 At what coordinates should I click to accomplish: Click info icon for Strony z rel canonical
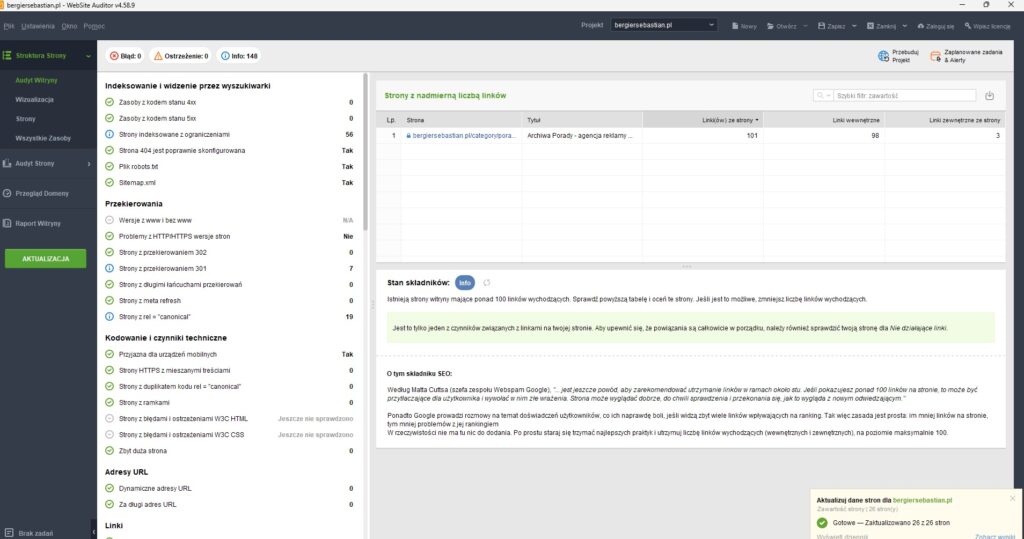point(110,317)
